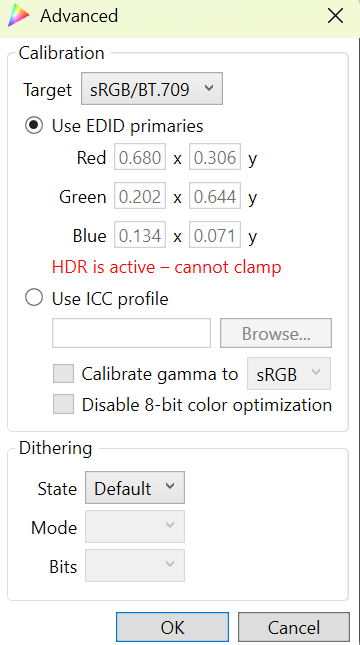
Task: Open the Dithering State dropdown
Action: pyautogui.click(x=135, y=488)
